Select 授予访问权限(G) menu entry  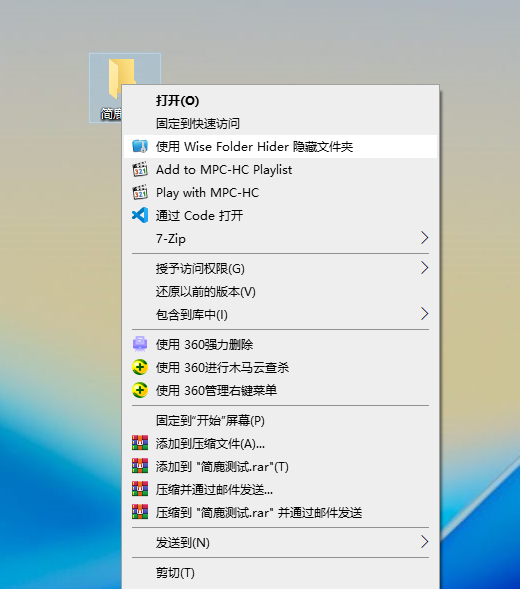[x=281, y=269]
